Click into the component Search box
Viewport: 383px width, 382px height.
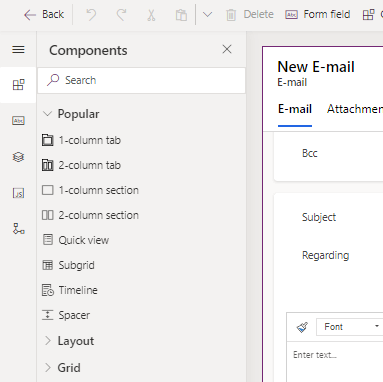[x=142, y=80]
